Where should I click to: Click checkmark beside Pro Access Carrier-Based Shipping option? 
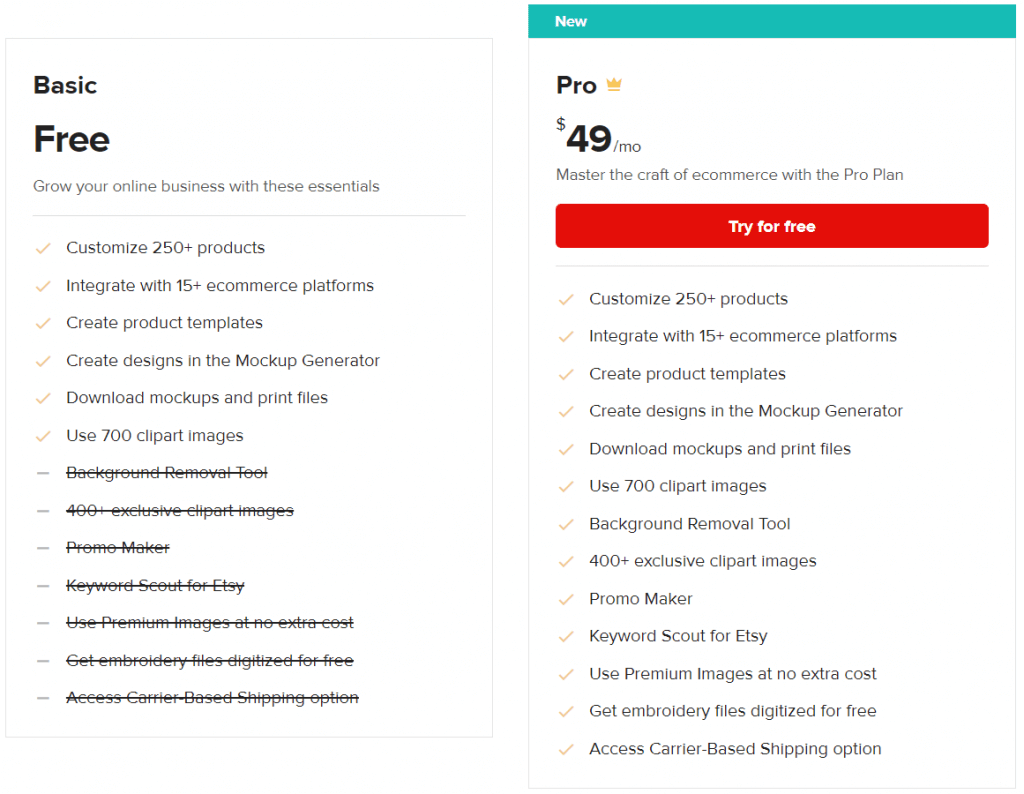tap(566, 750)
